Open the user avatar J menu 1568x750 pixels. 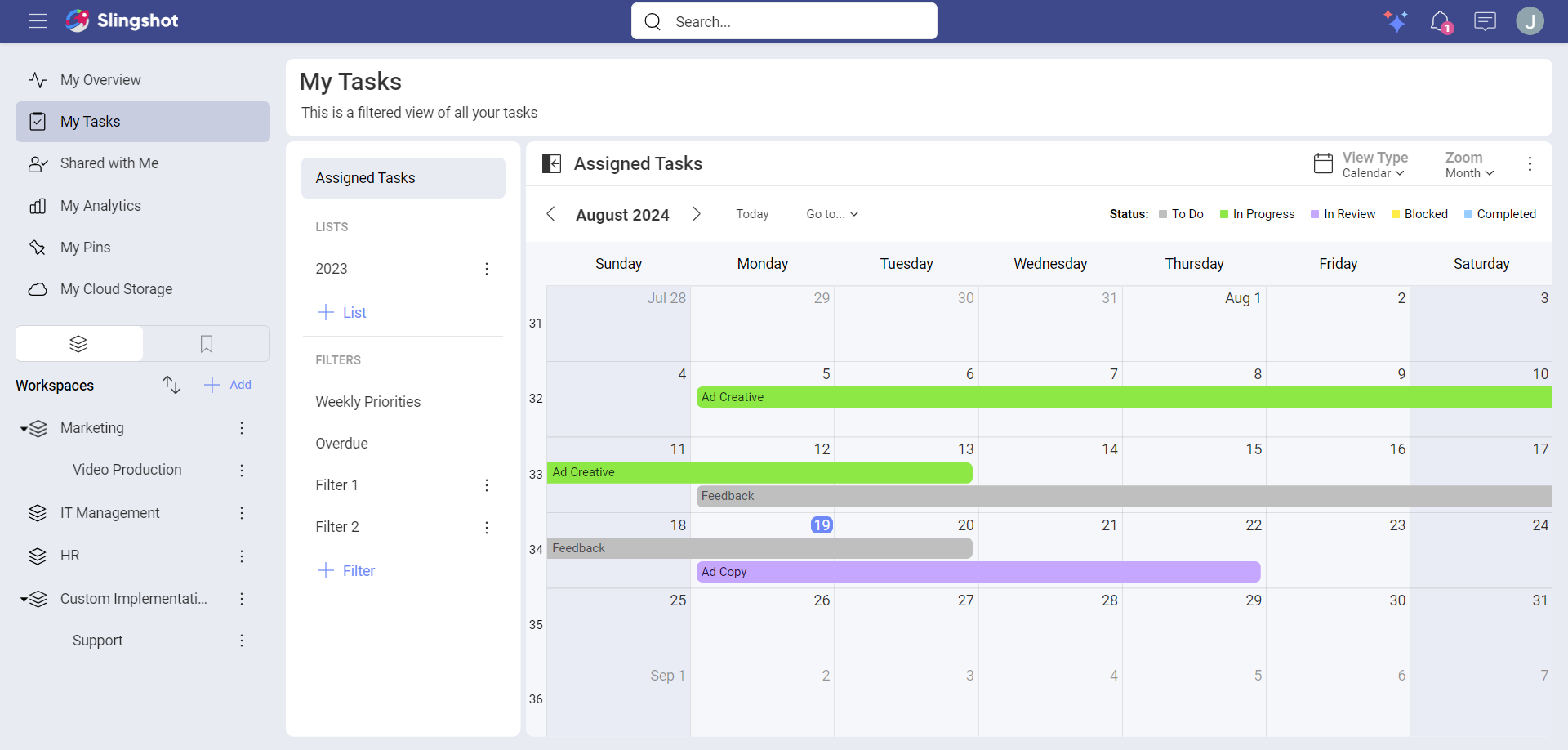pyautogui.click(x=1530, y=21)
